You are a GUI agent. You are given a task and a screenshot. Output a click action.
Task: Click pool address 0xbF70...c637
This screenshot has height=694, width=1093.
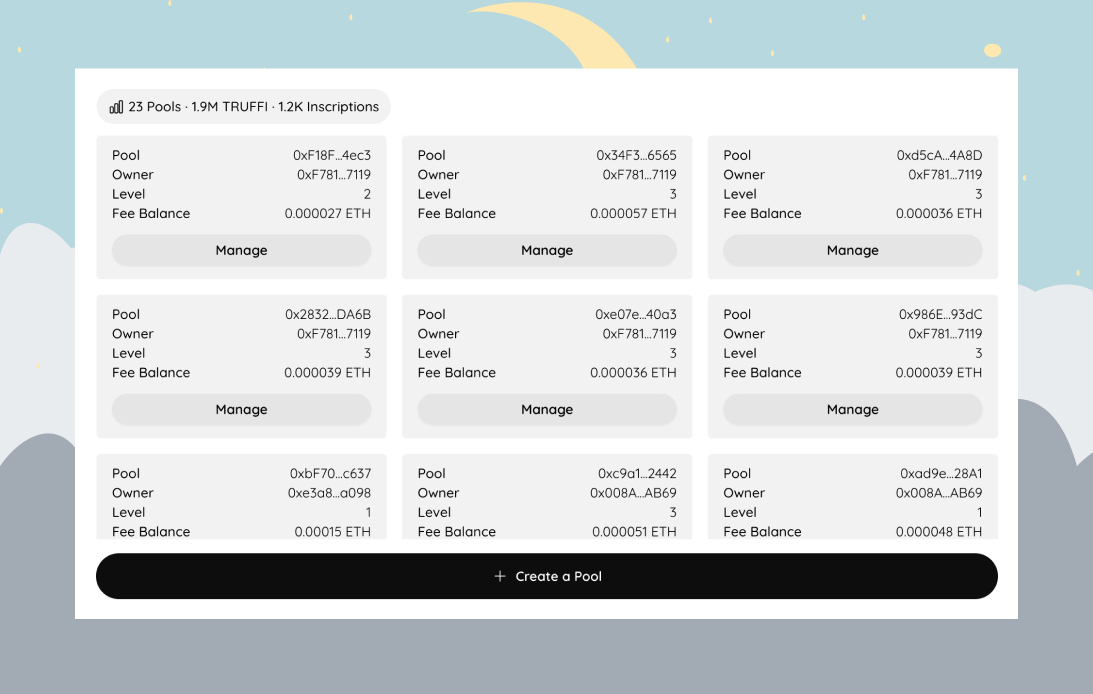330,474
